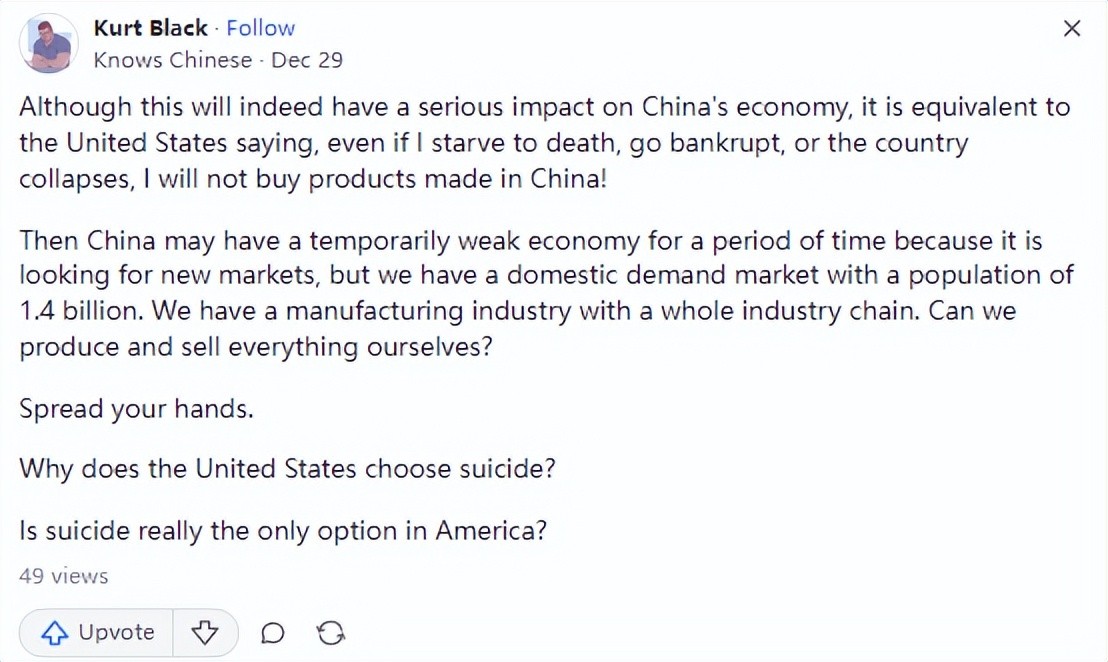
Task: Open the Dec 29 timestamp link
Action: [x=307, y=60]
